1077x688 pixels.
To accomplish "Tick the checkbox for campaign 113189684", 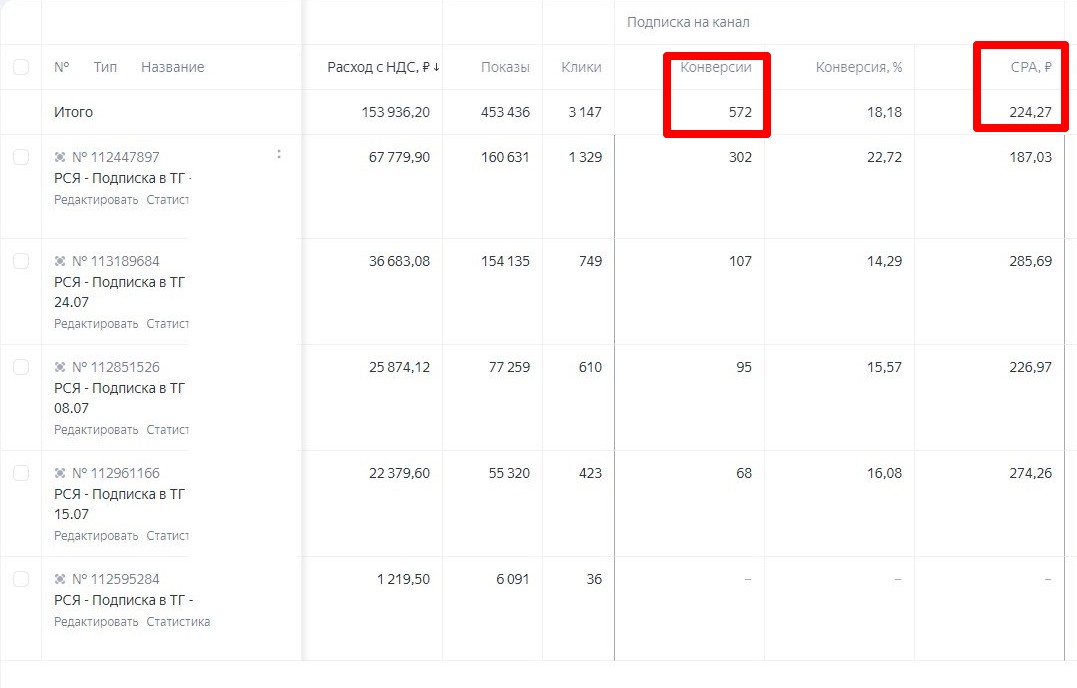I will click(x=21, y=261).
